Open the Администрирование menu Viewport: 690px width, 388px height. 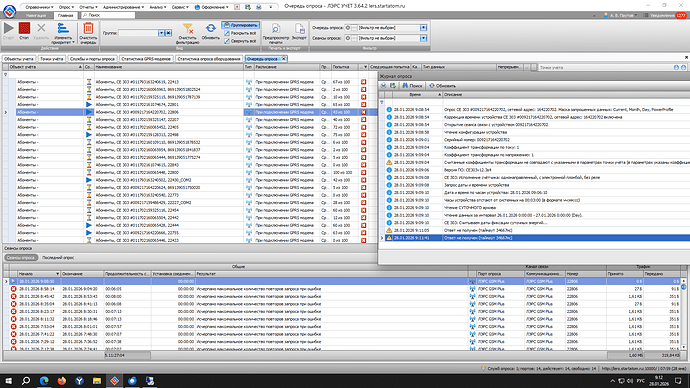[123, 7]
